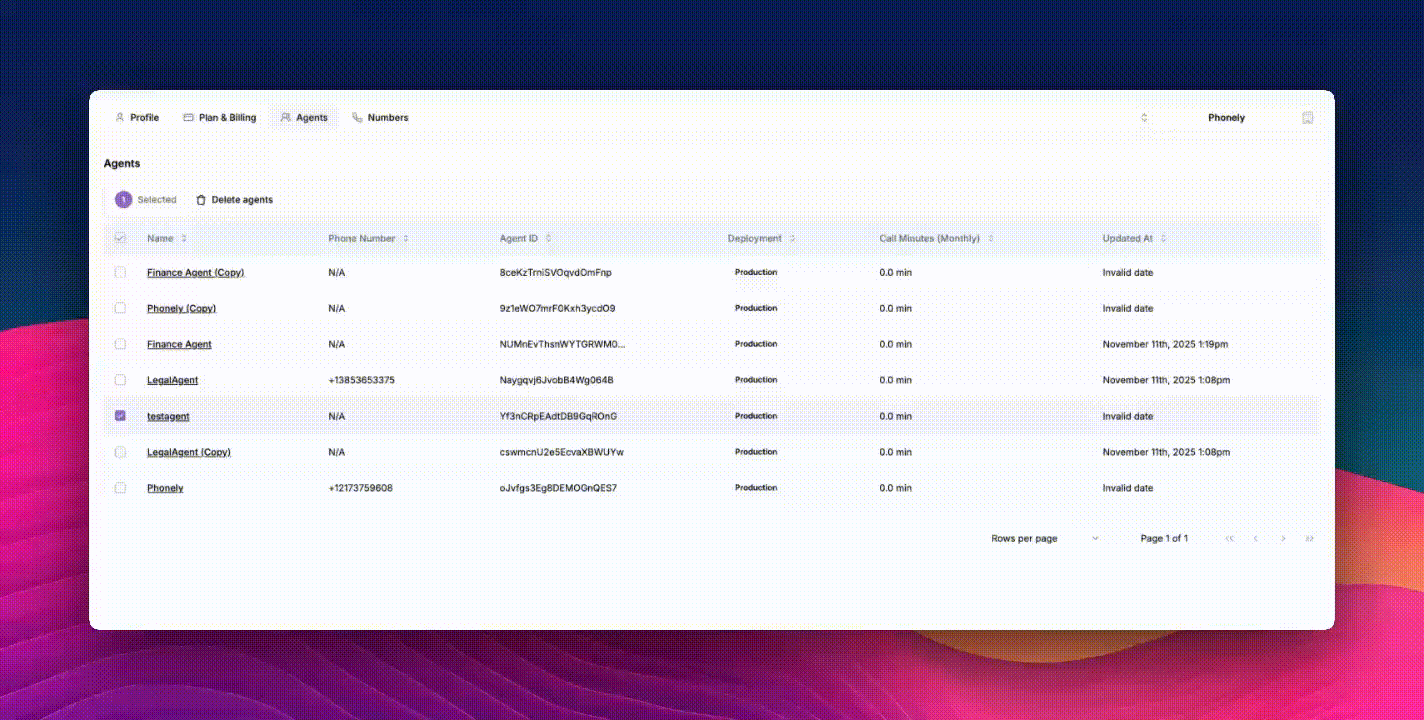
Task: Sort the table by Updated At
Action: tap(1135, 239)
